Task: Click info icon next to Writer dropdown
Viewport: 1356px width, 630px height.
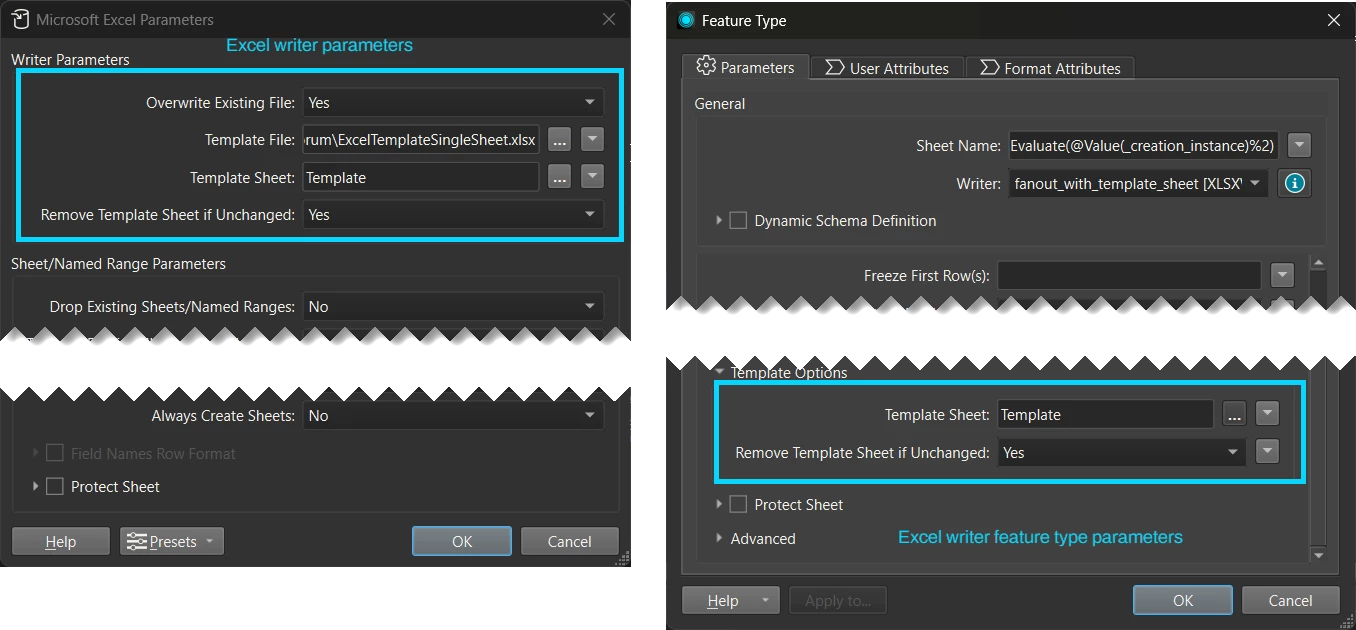Action: point(1296,183)
